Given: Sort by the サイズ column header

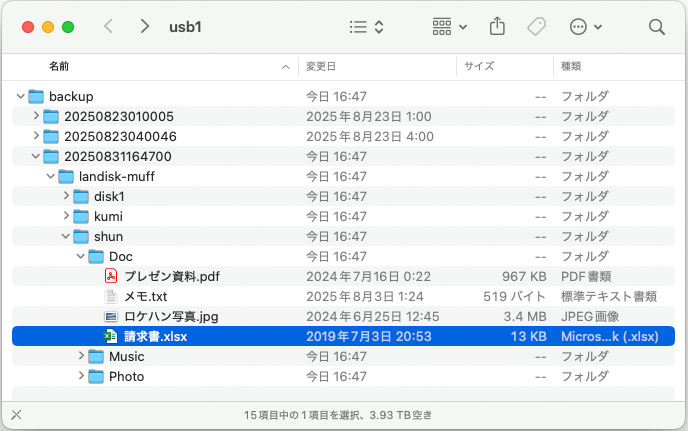Looking at the screenshot, I should point(479,66).
